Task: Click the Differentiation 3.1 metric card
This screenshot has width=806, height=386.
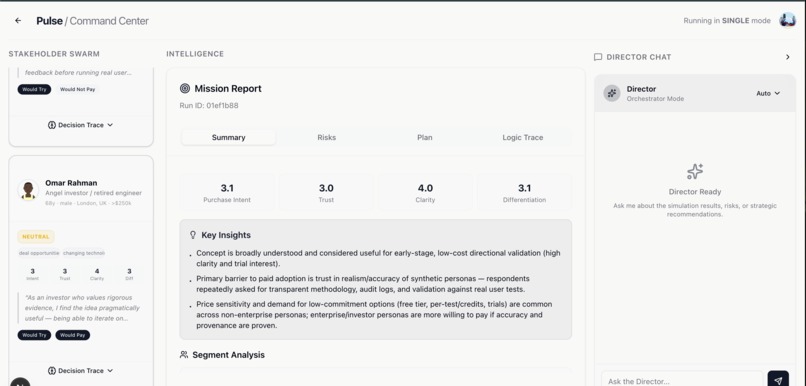Action: [x=524, y=193]
